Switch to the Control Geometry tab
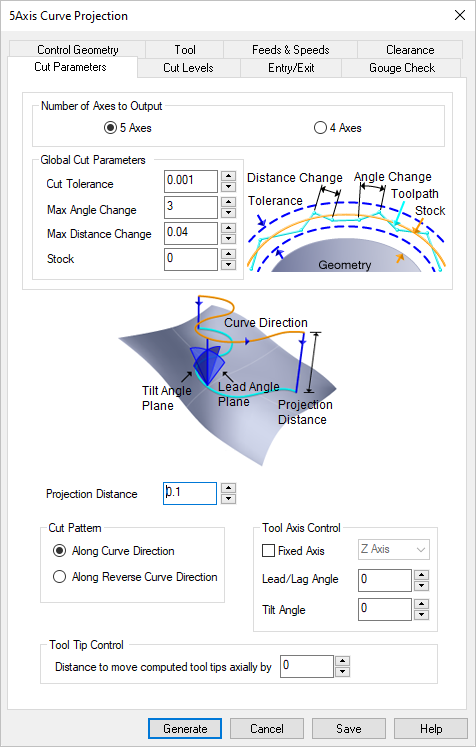 (78, 50)
